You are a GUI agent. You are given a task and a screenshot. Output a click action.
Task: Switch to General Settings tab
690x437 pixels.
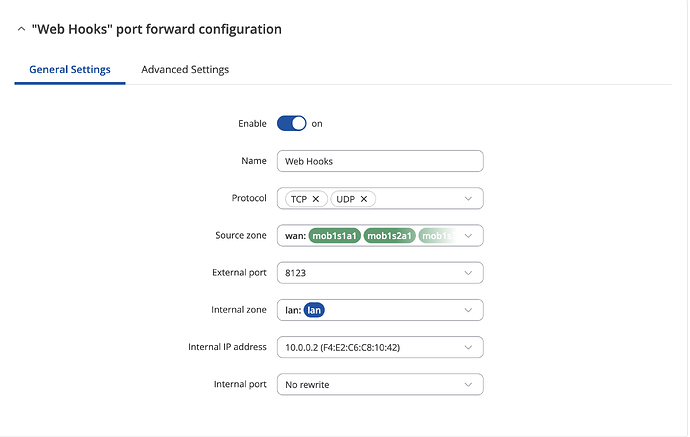(70, 70)
